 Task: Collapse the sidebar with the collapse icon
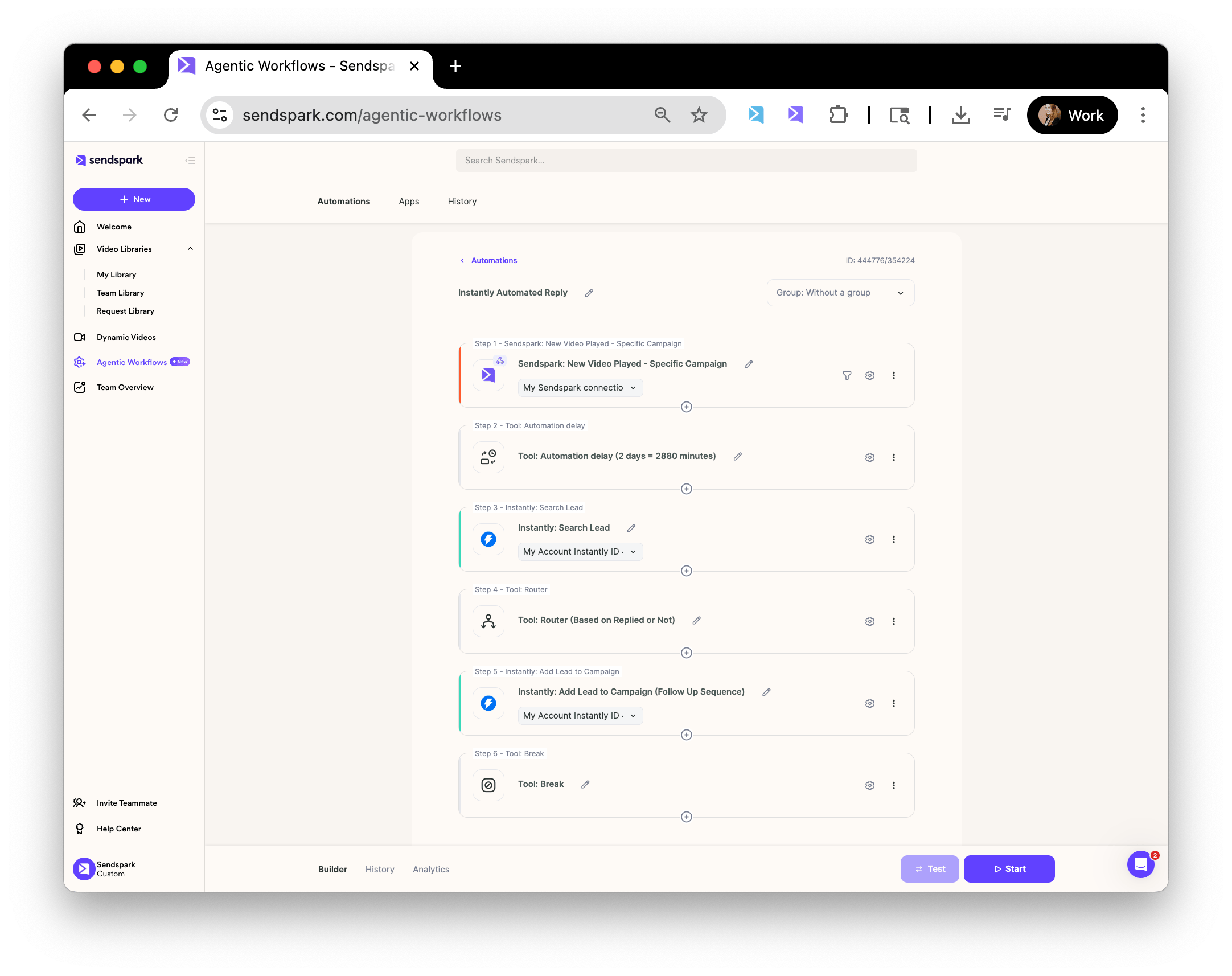[x=190, y=161]
